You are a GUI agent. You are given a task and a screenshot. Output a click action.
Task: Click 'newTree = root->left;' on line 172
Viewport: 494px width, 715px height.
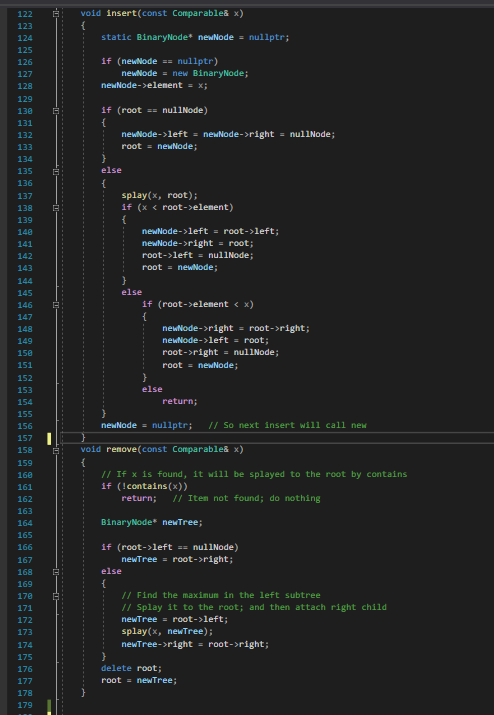pos(175,619)
